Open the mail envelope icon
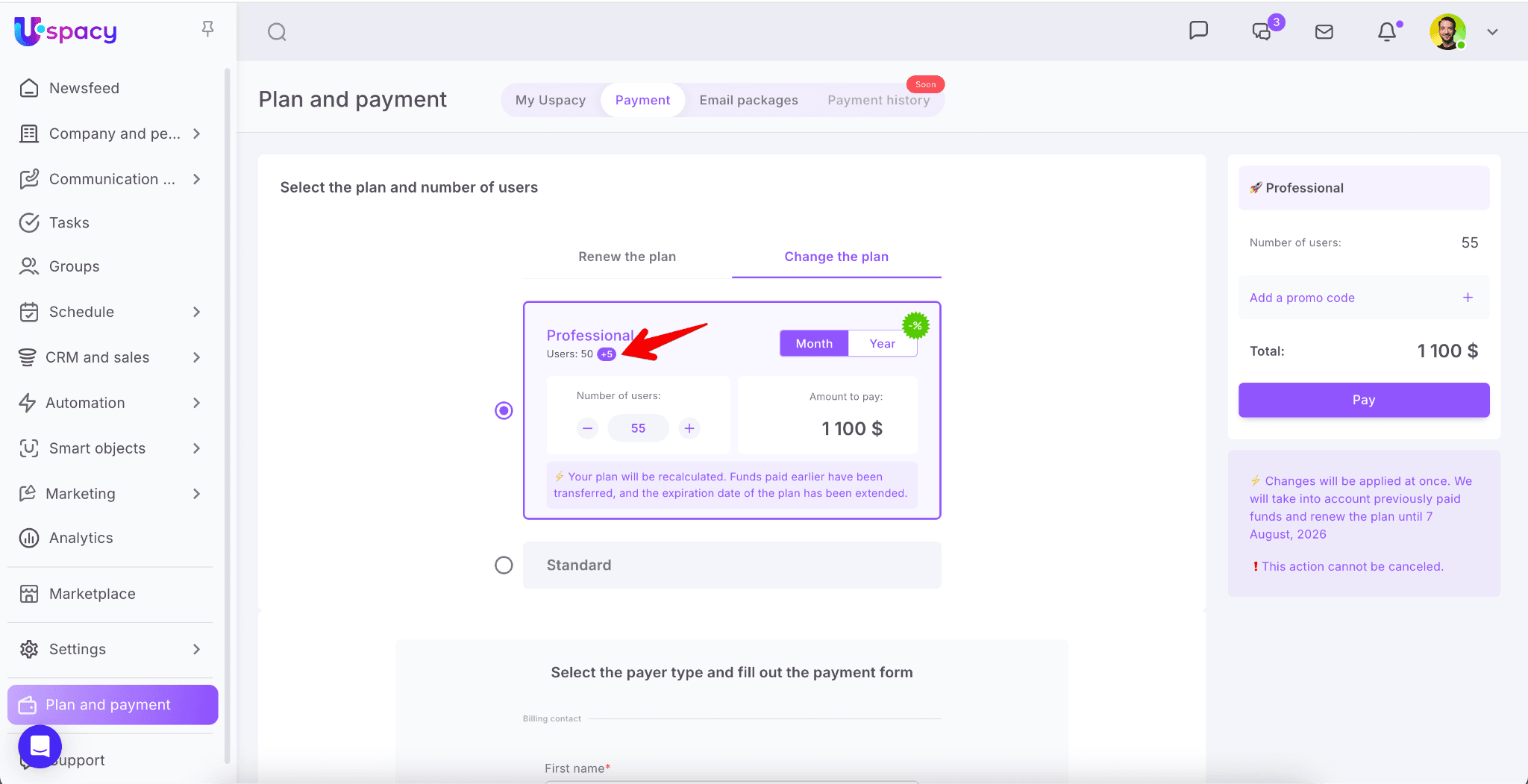Viewport: 1528px width, 784px height. coord(1324,32)
